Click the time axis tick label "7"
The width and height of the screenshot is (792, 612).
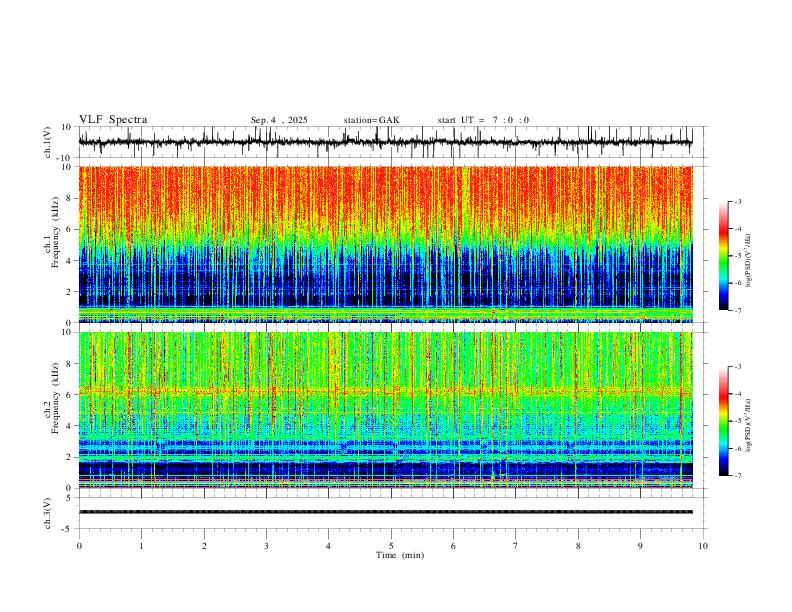tap(516, 546)
